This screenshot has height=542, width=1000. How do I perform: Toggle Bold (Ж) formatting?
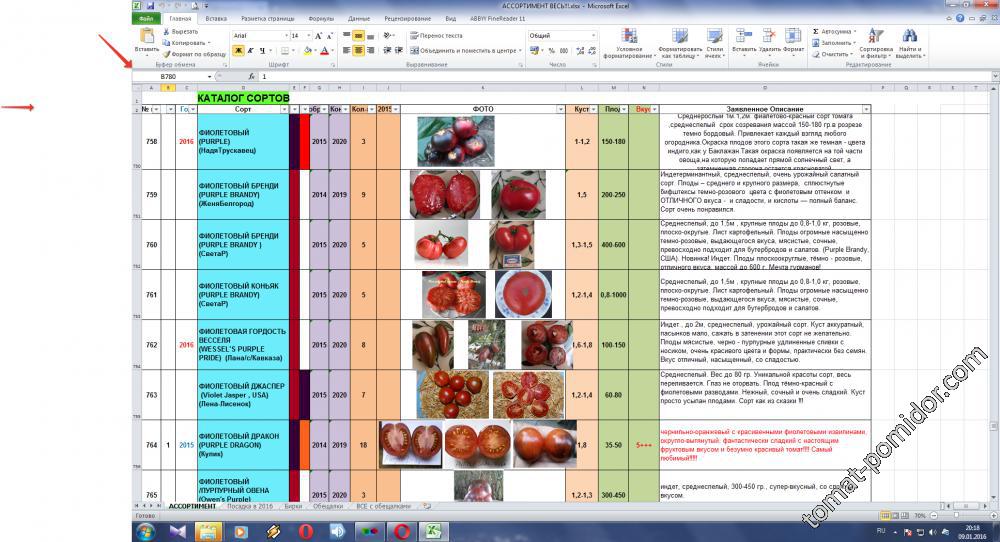tap(238, 50)
